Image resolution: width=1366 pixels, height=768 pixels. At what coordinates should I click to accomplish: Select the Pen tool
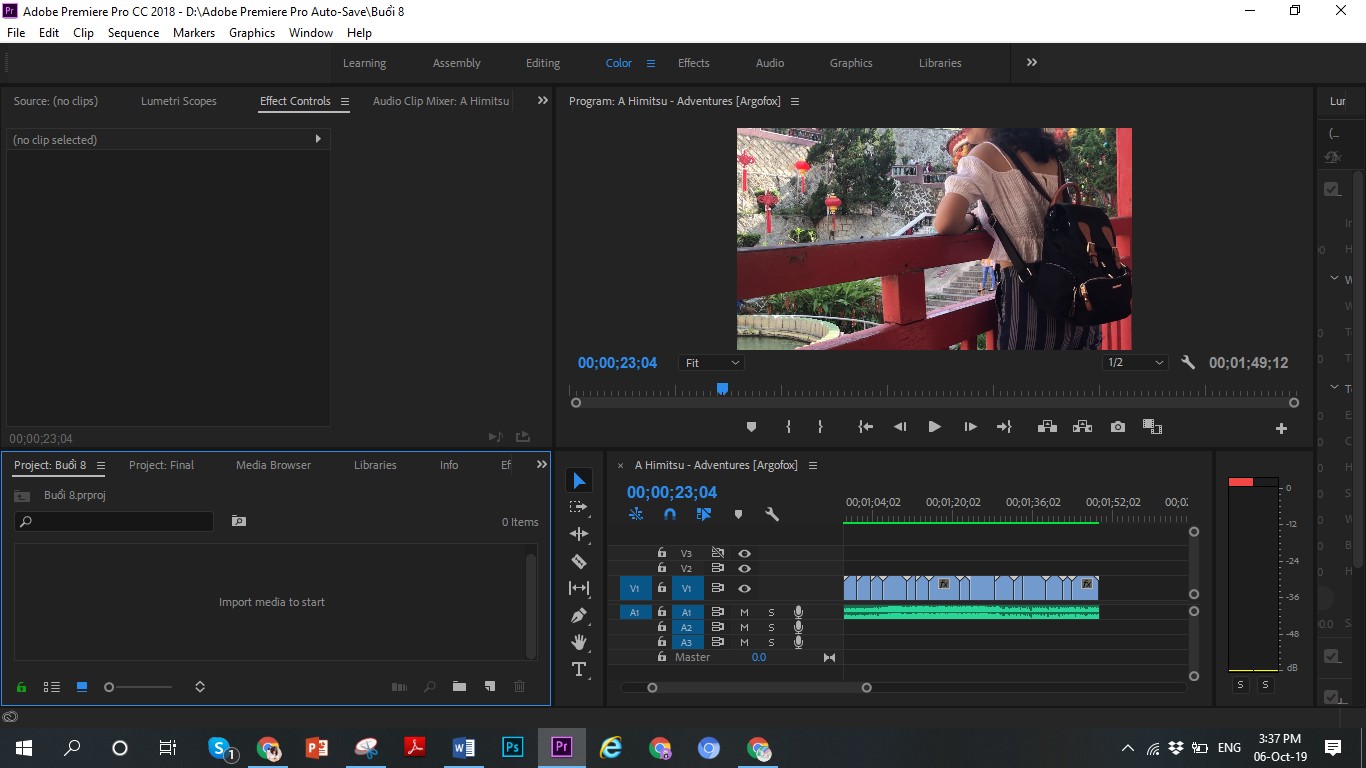tap(579, 615)
